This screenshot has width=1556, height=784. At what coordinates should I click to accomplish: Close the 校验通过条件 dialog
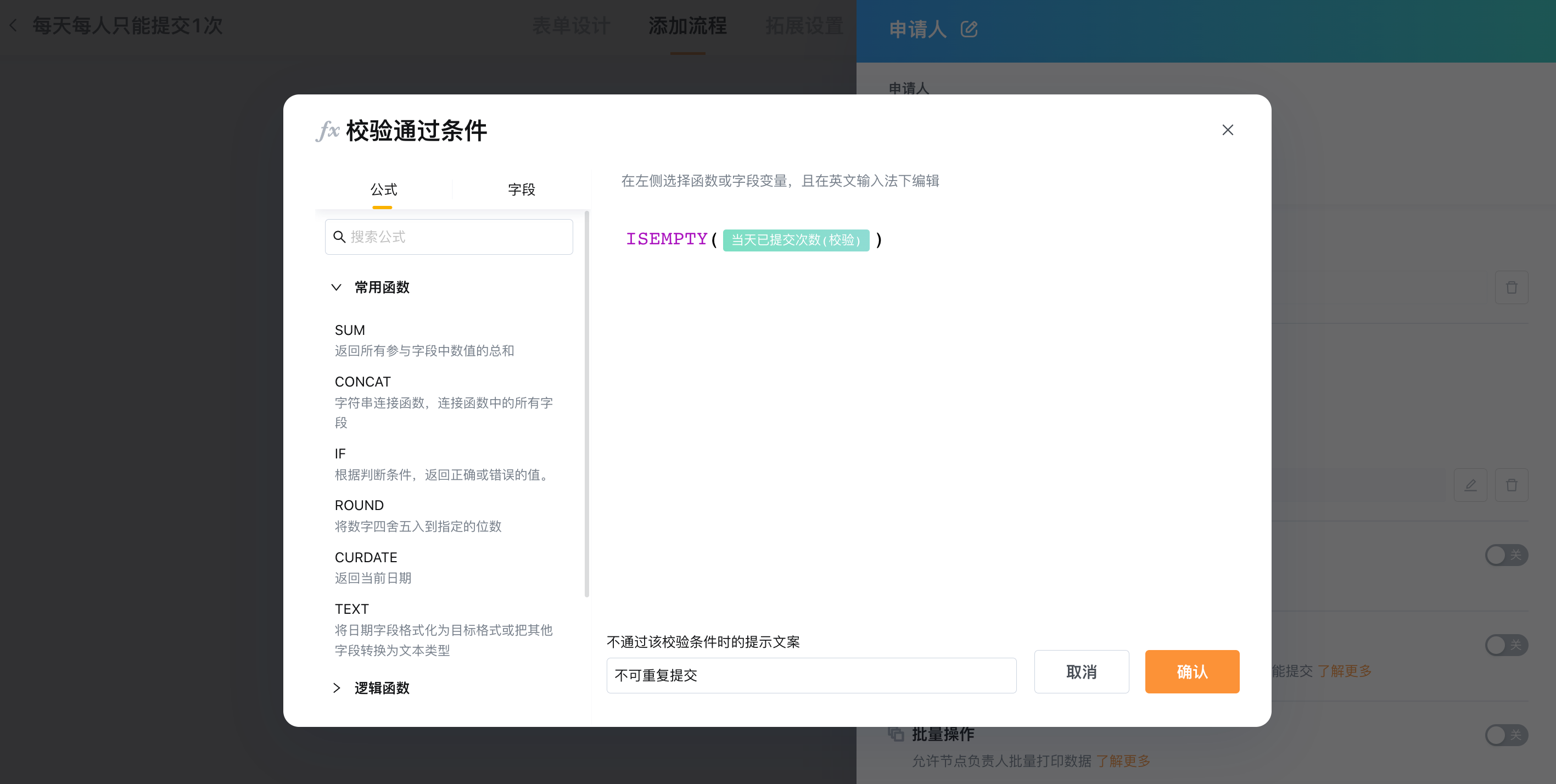pos(1228,130)
